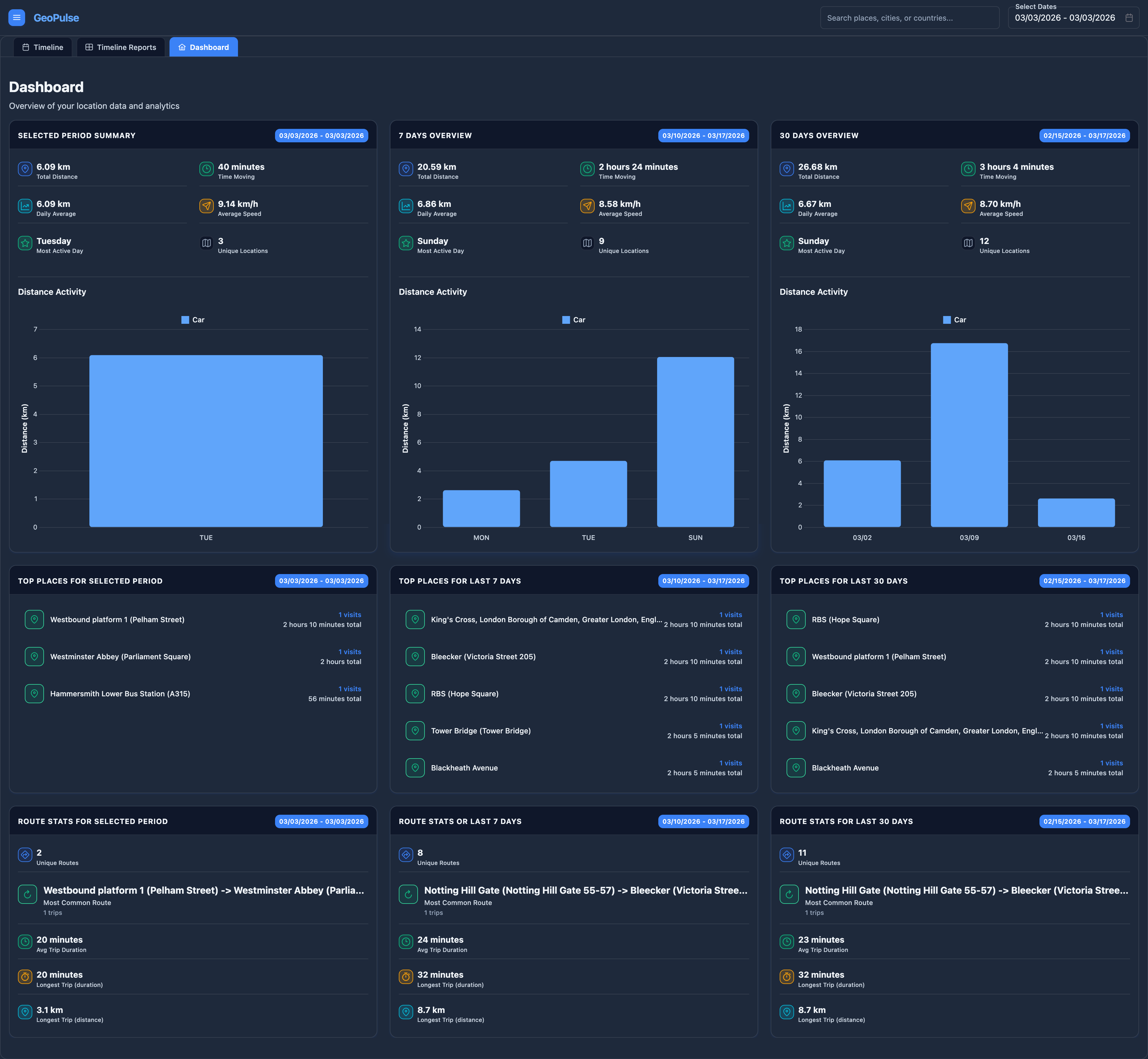Click the SUN bar in 7 Days chart

pyautogui.click(x=695, y=442)
